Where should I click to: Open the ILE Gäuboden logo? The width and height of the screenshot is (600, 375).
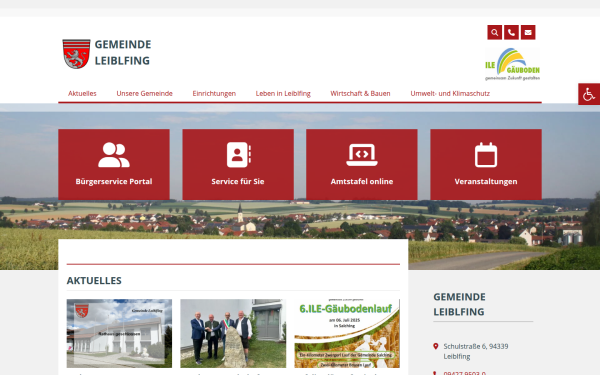pos(512,64)
